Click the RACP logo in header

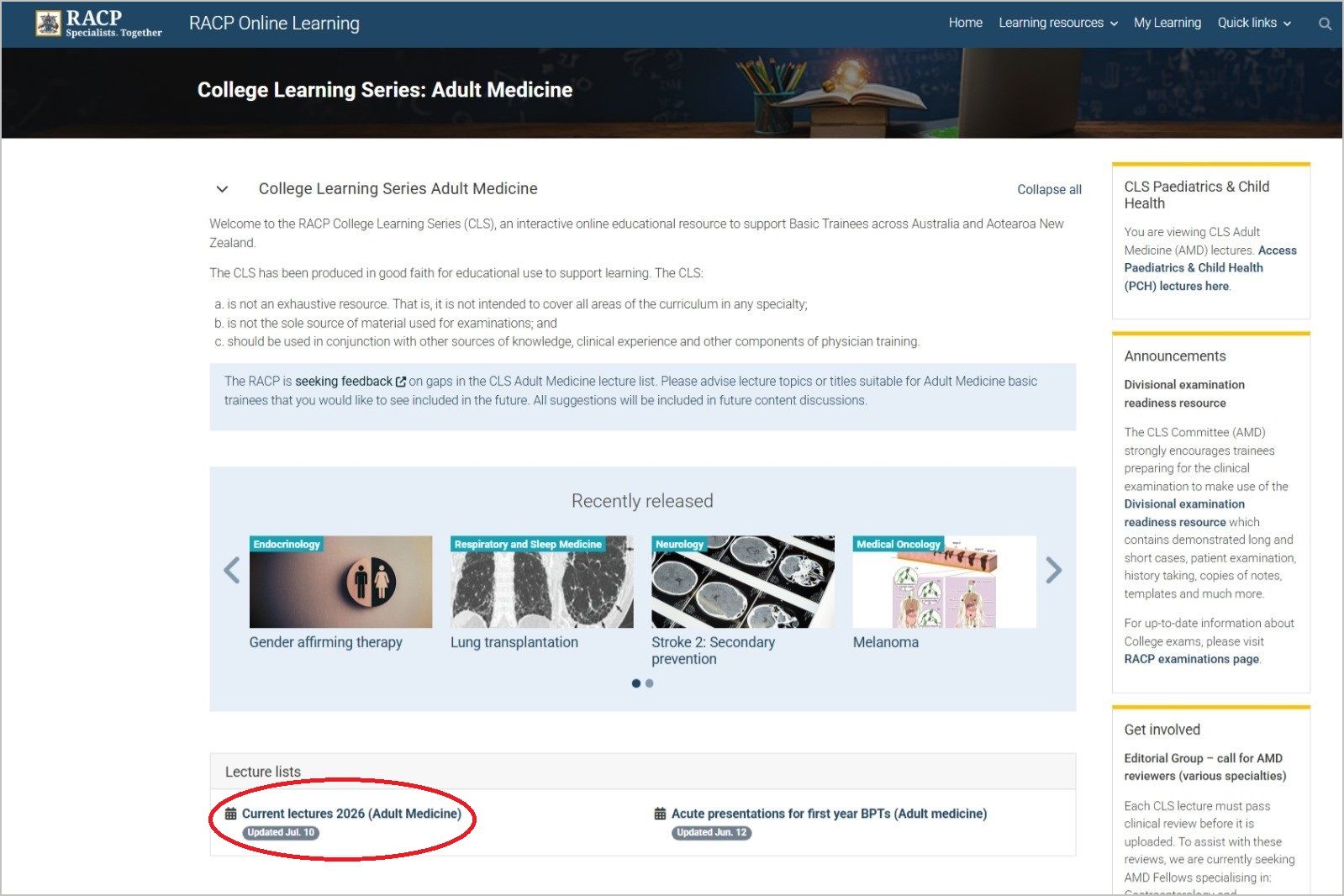coord(99,24)
